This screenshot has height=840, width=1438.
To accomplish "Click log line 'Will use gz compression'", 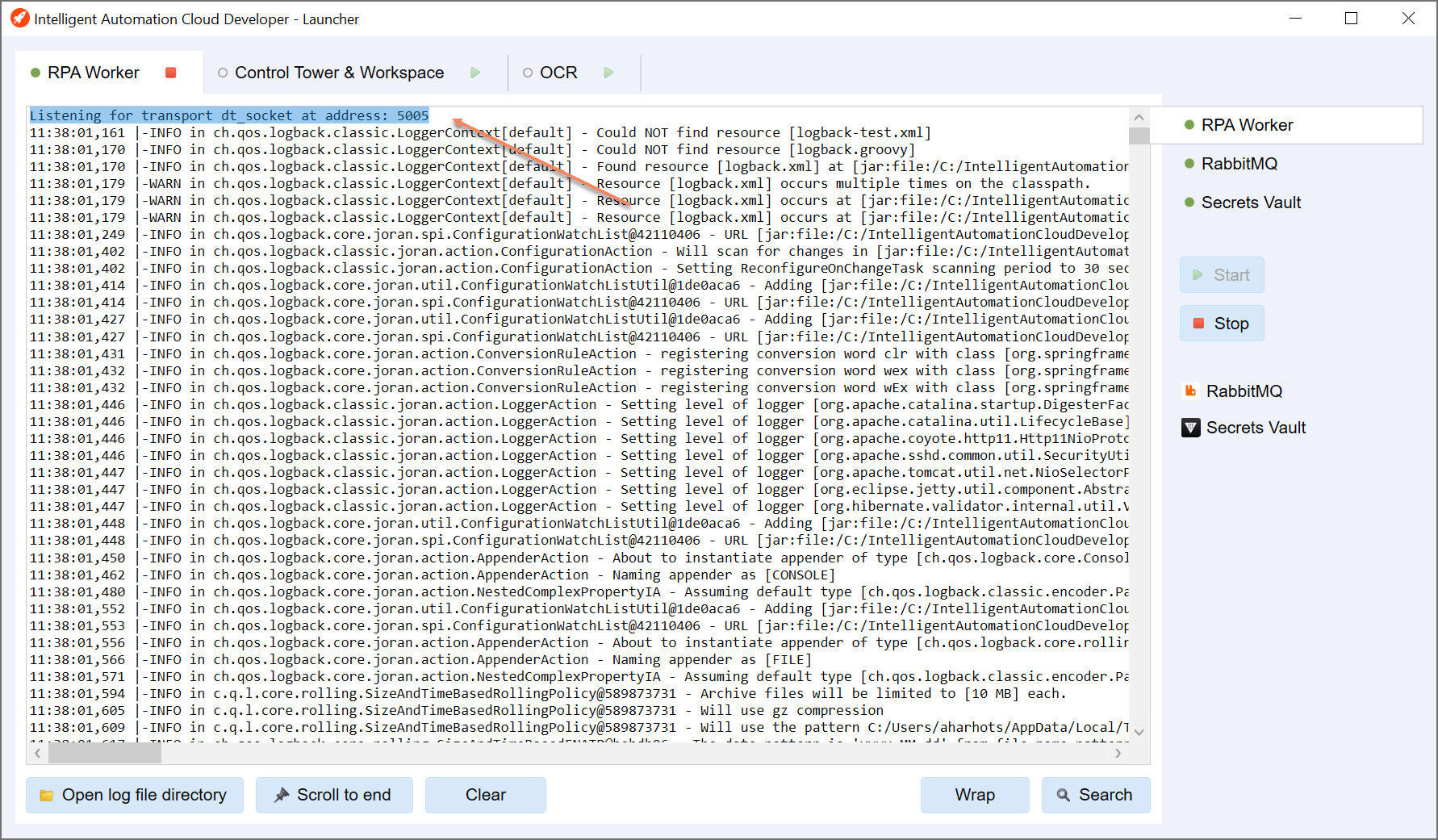I will [457, 710].
